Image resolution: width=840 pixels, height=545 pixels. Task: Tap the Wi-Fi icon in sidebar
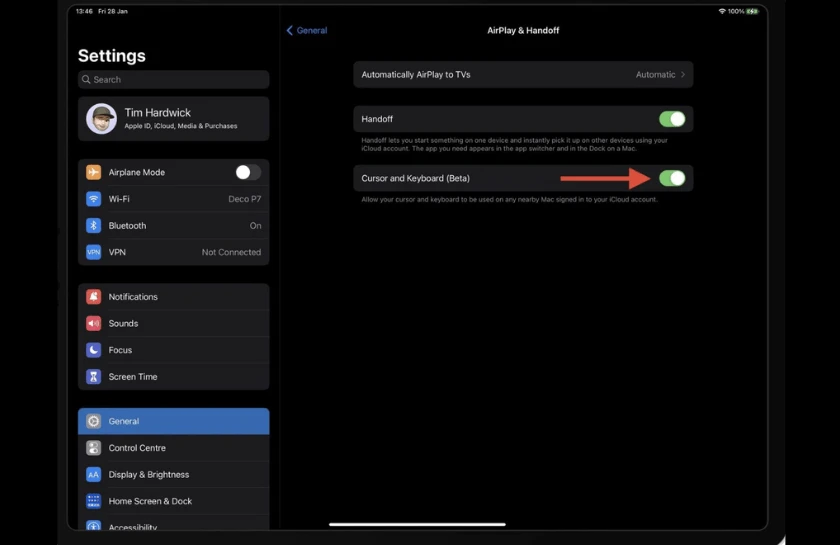[93, 199]
